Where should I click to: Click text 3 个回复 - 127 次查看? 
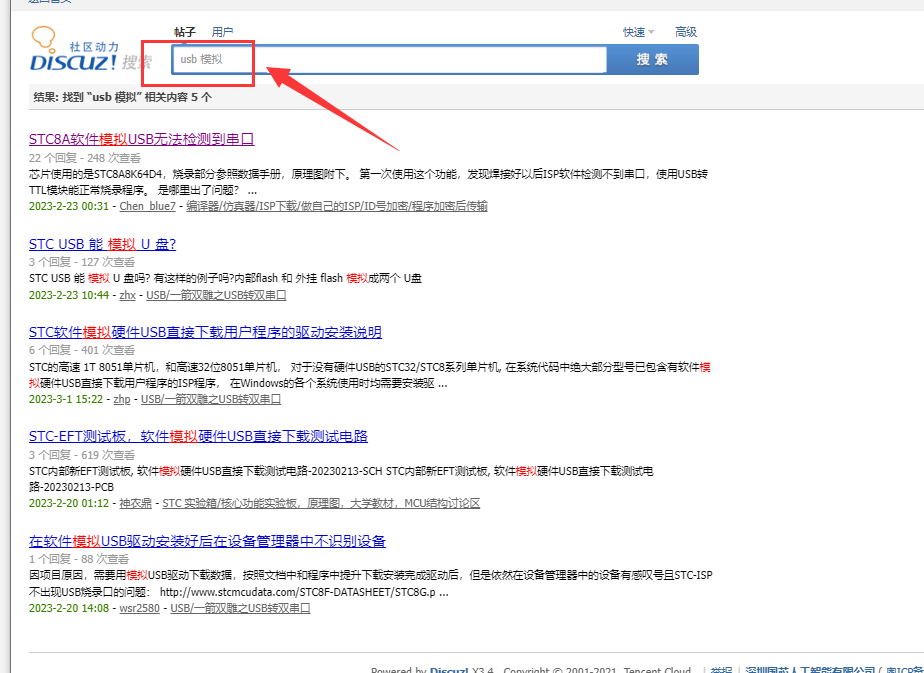82,262
